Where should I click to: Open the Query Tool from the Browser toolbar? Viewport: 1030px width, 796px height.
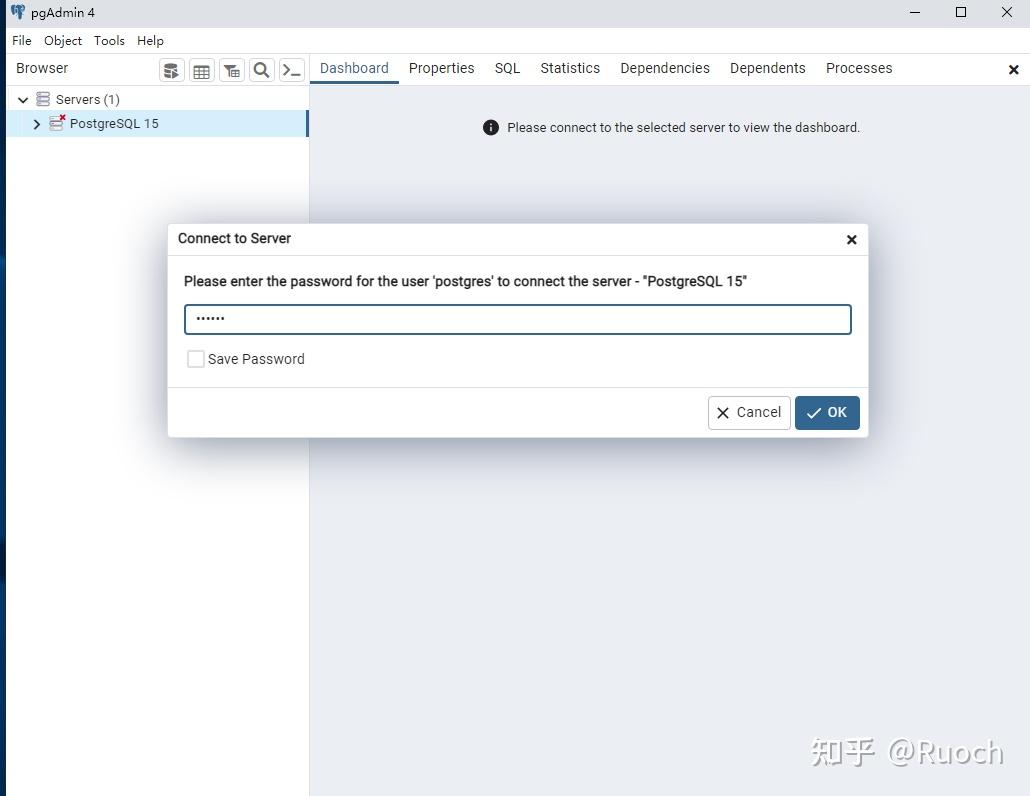[x=171, y=70]
